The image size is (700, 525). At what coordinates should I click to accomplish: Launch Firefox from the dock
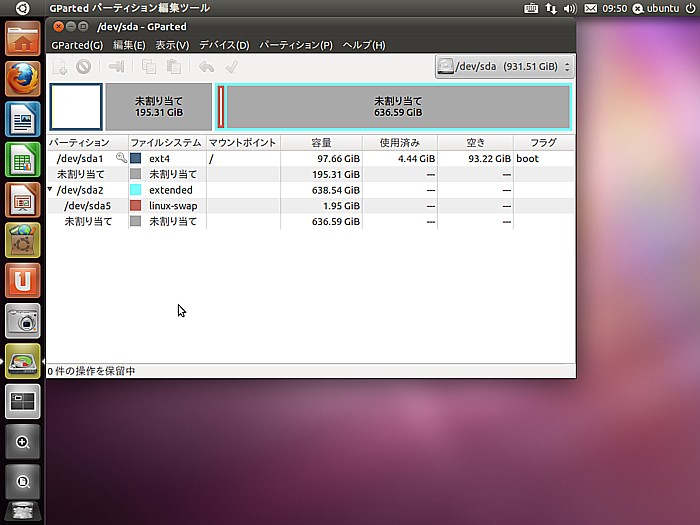click(x=23, y=79)
